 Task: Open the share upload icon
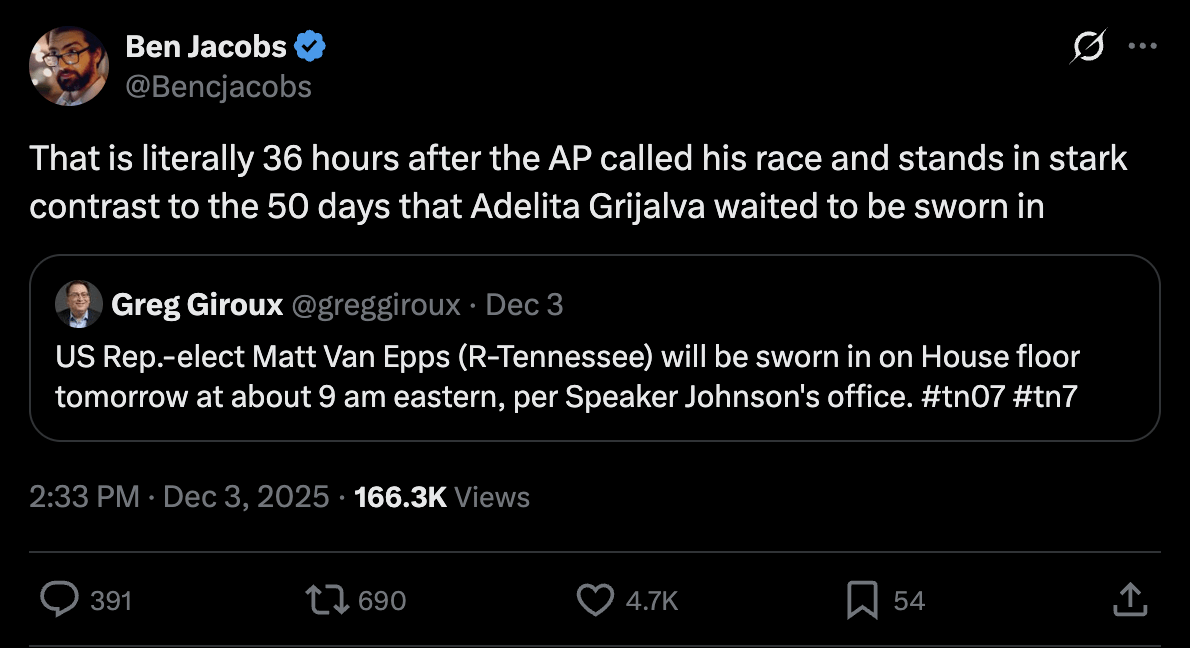1128,599
